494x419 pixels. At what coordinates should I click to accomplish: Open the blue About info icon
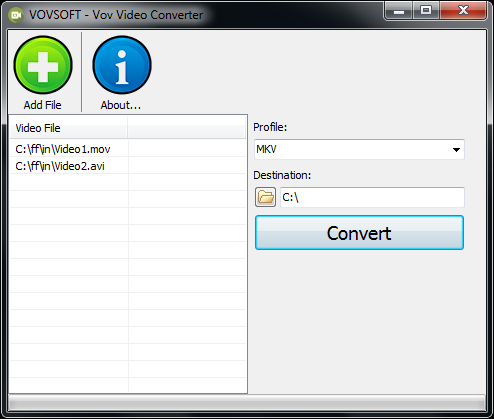[x=122, y=65]
